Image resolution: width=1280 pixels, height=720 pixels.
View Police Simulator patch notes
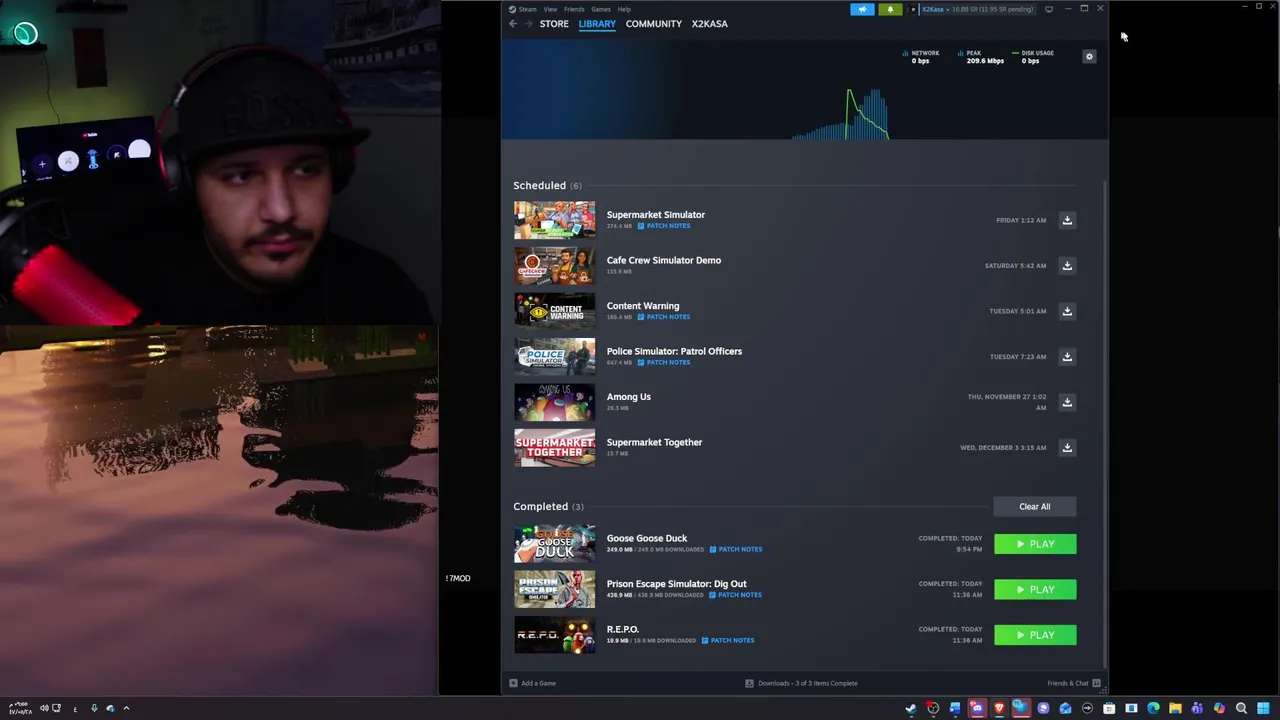click(x=664, y=362)
